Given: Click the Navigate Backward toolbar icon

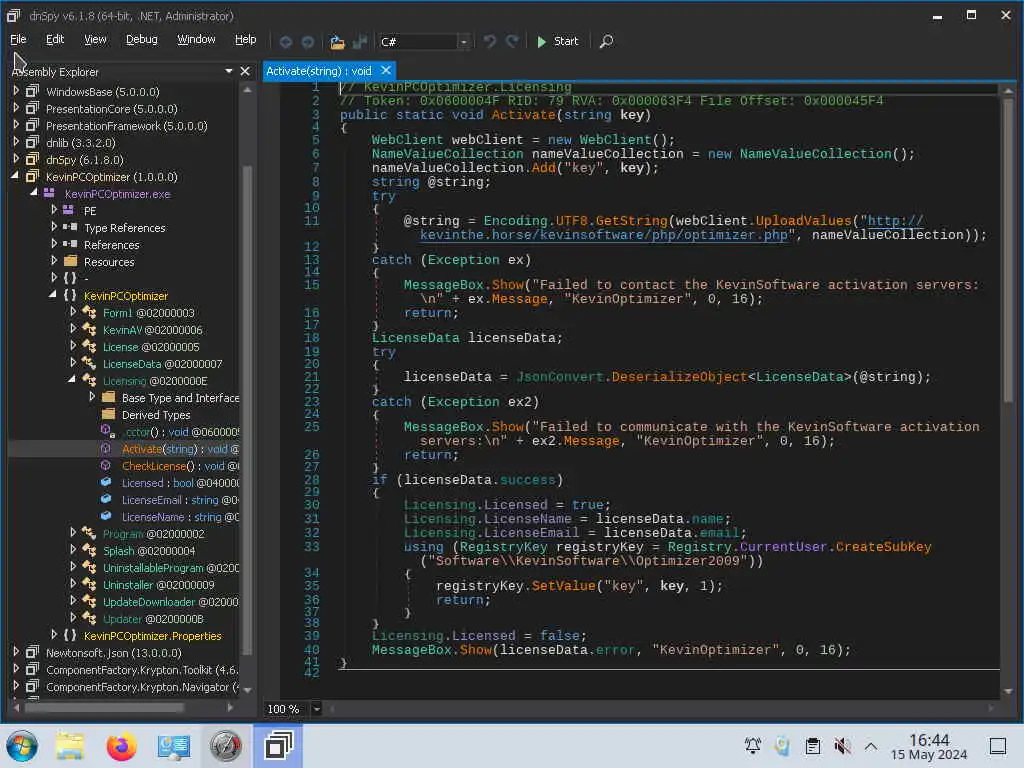Looking at the screenshot, I should pos(285,42).
